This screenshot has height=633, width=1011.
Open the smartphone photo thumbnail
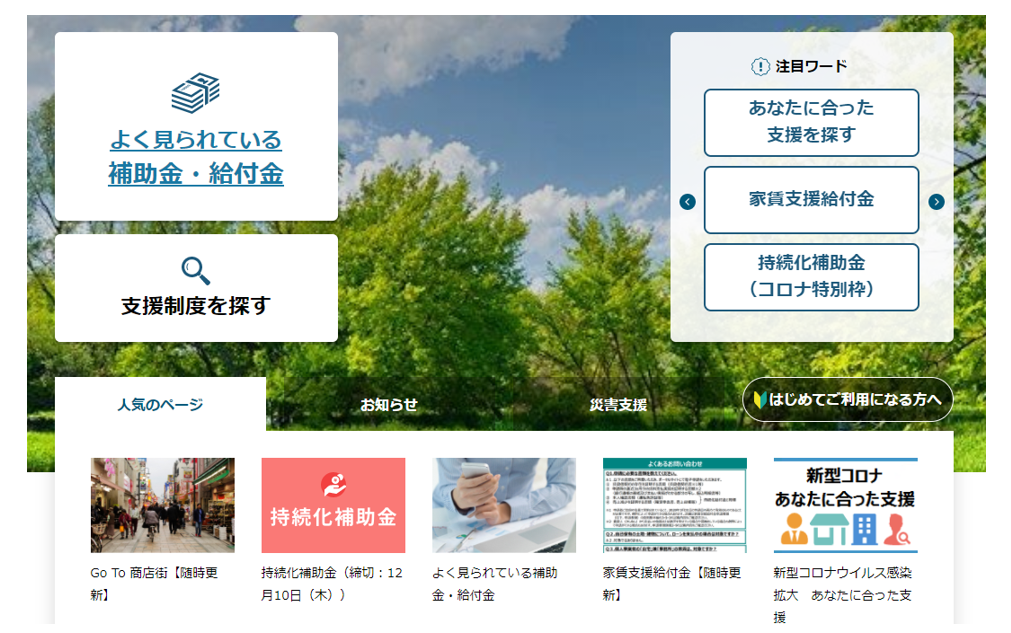tap(504, 505)
